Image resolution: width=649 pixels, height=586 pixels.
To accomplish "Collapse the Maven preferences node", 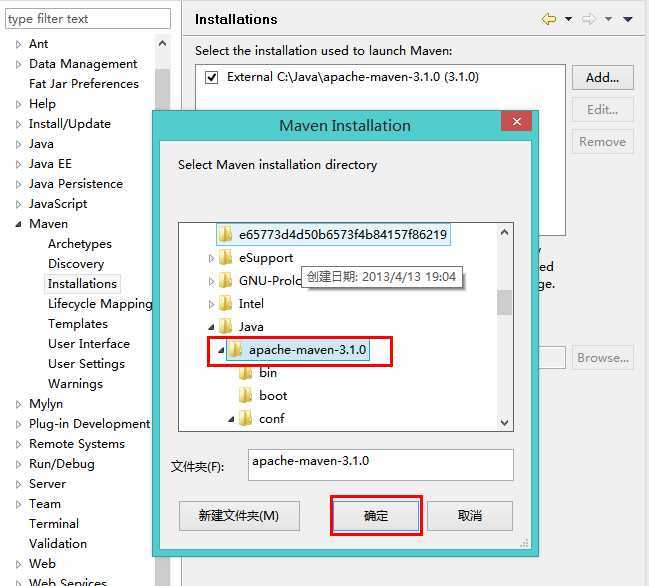I will [18, 224].
